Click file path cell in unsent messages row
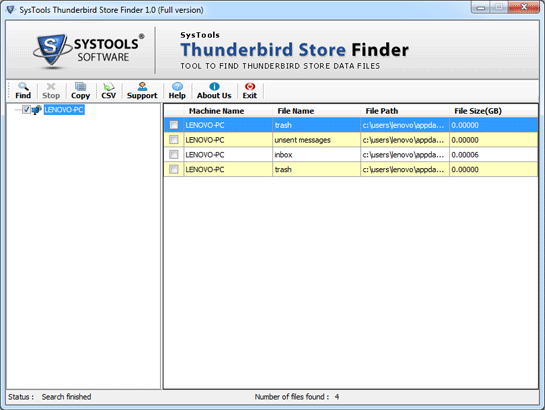Viewport: 545px width, 410px height. [405, 140]
